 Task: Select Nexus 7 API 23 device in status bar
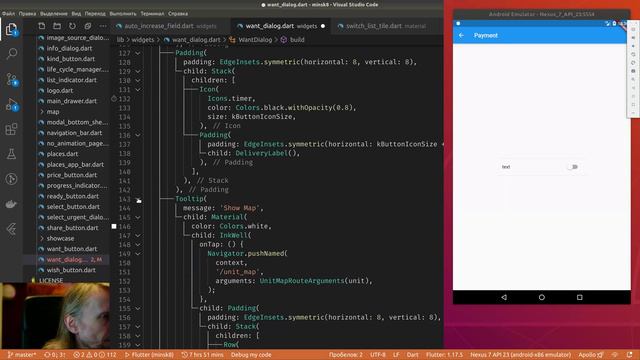[x=520, y=355]
